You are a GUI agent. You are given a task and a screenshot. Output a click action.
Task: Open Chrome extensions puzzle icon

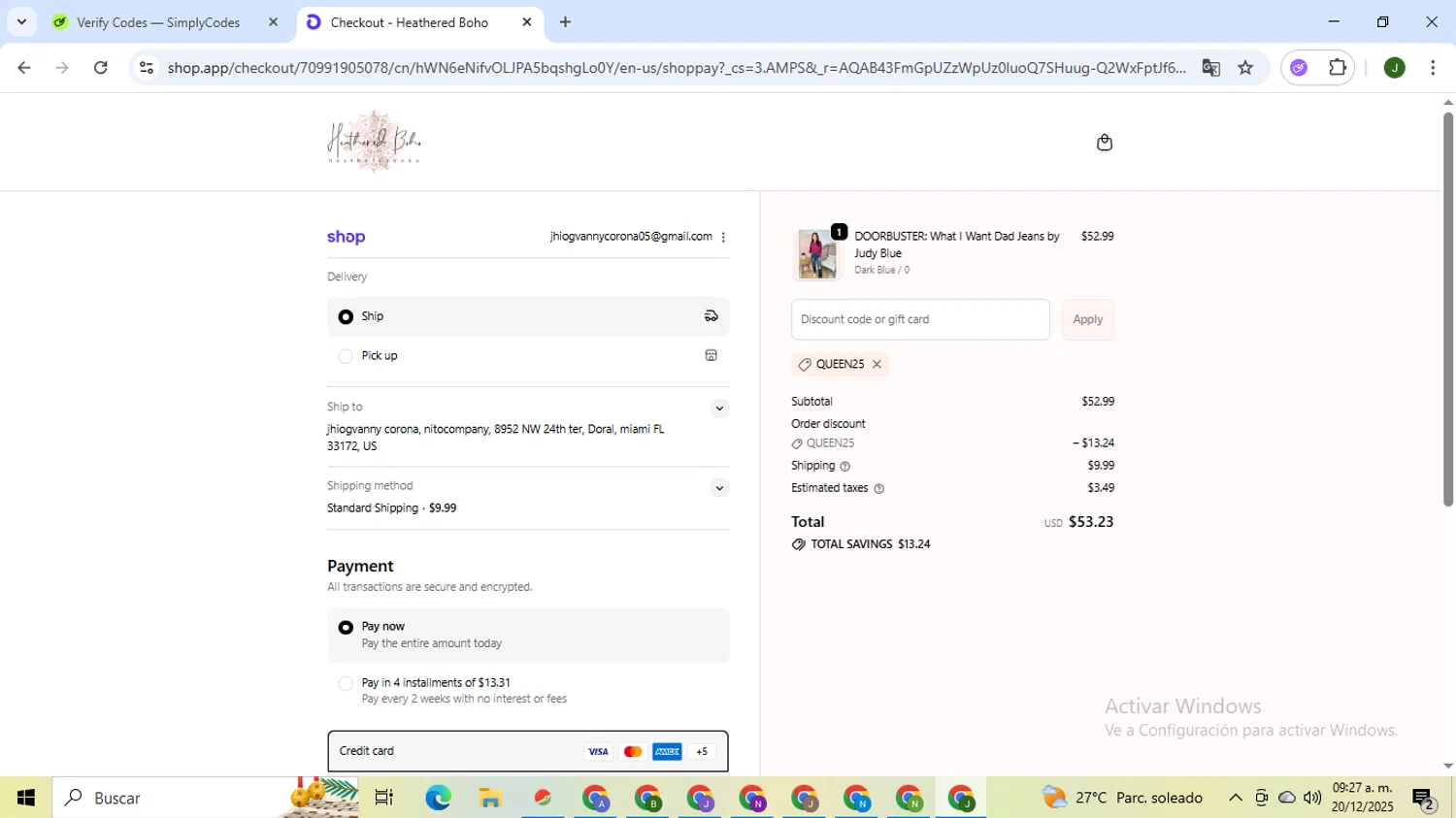click(x=1338, y=68)
